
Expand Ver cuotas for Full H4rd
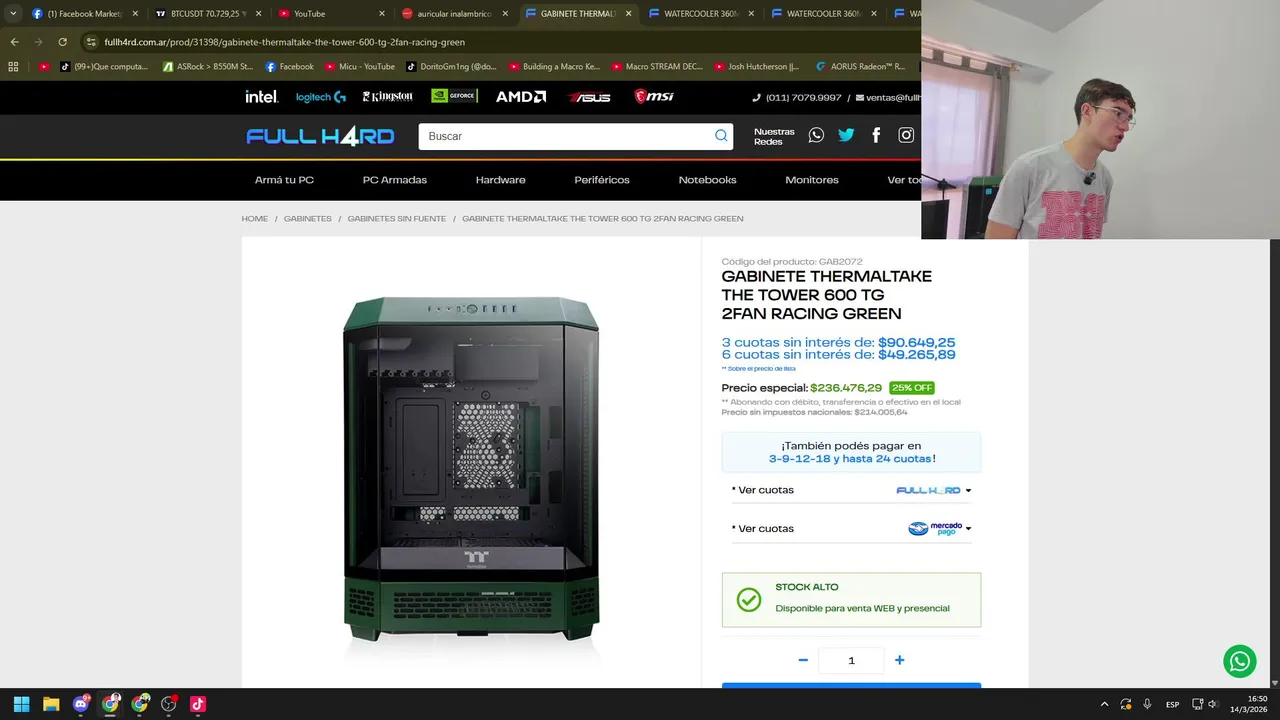pos(851,490)
